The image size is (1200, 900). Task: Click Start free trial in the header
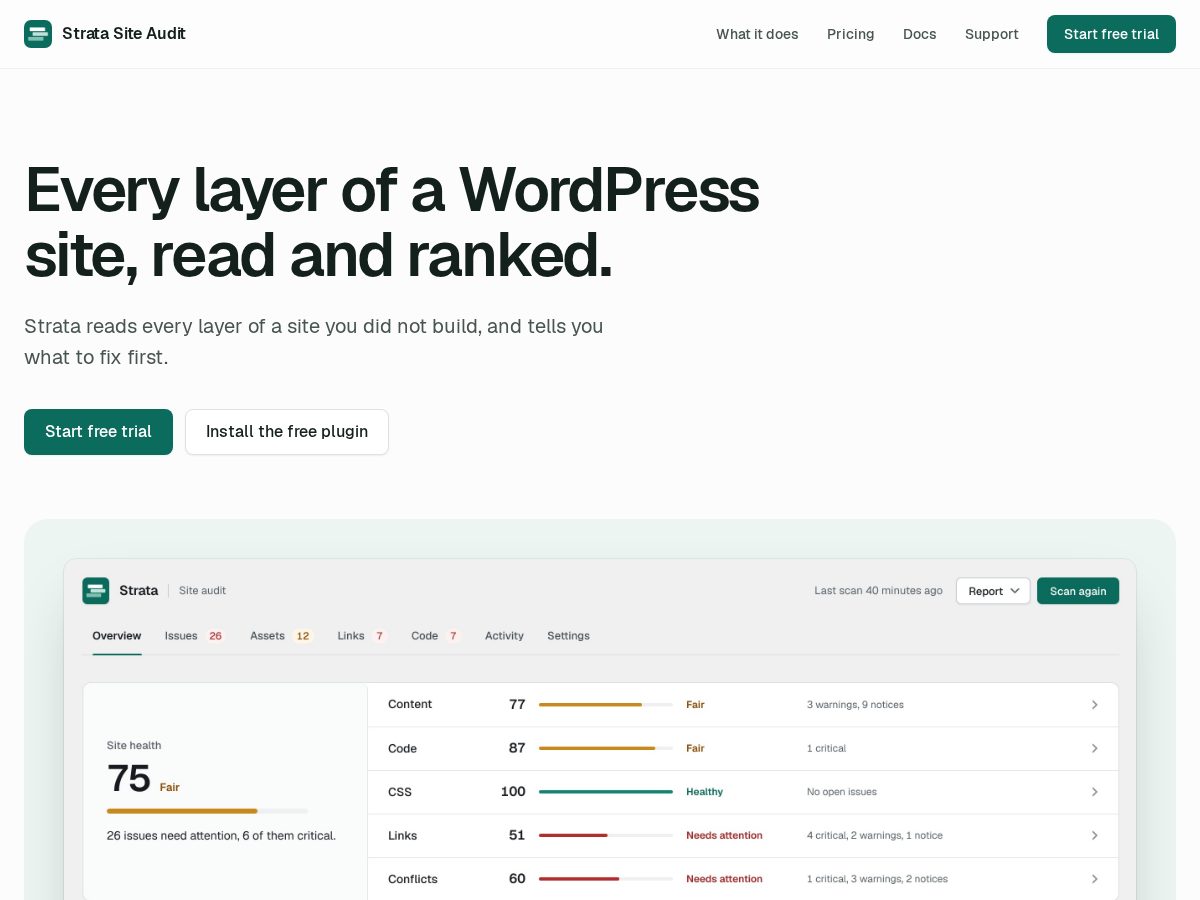[x=1111, y=34]
